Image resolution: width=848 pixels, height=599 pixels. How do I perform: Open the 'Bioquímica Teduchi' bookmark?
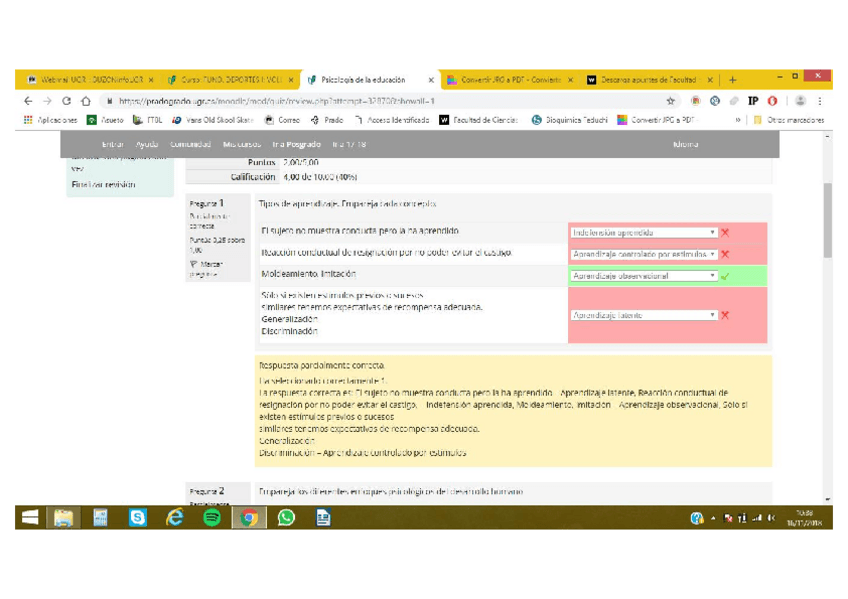pyautogui.click(x=569, y=120)
